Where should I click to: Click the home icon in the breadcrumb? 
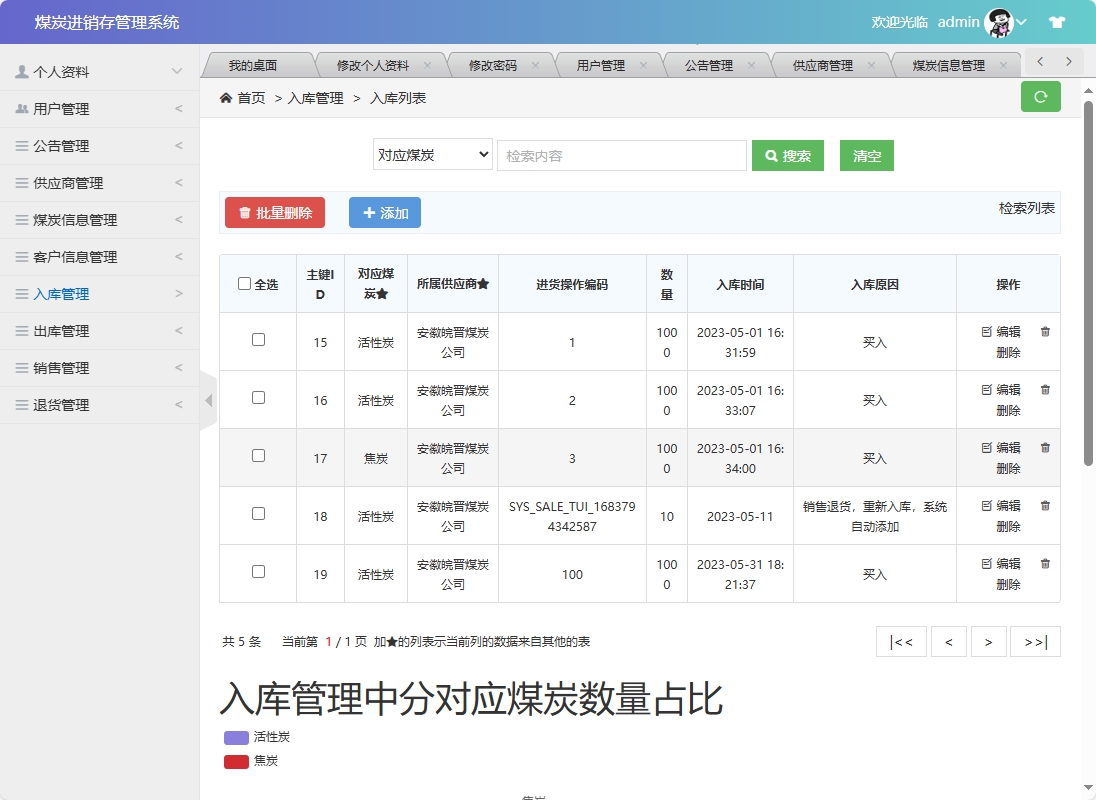click(227, 97)
